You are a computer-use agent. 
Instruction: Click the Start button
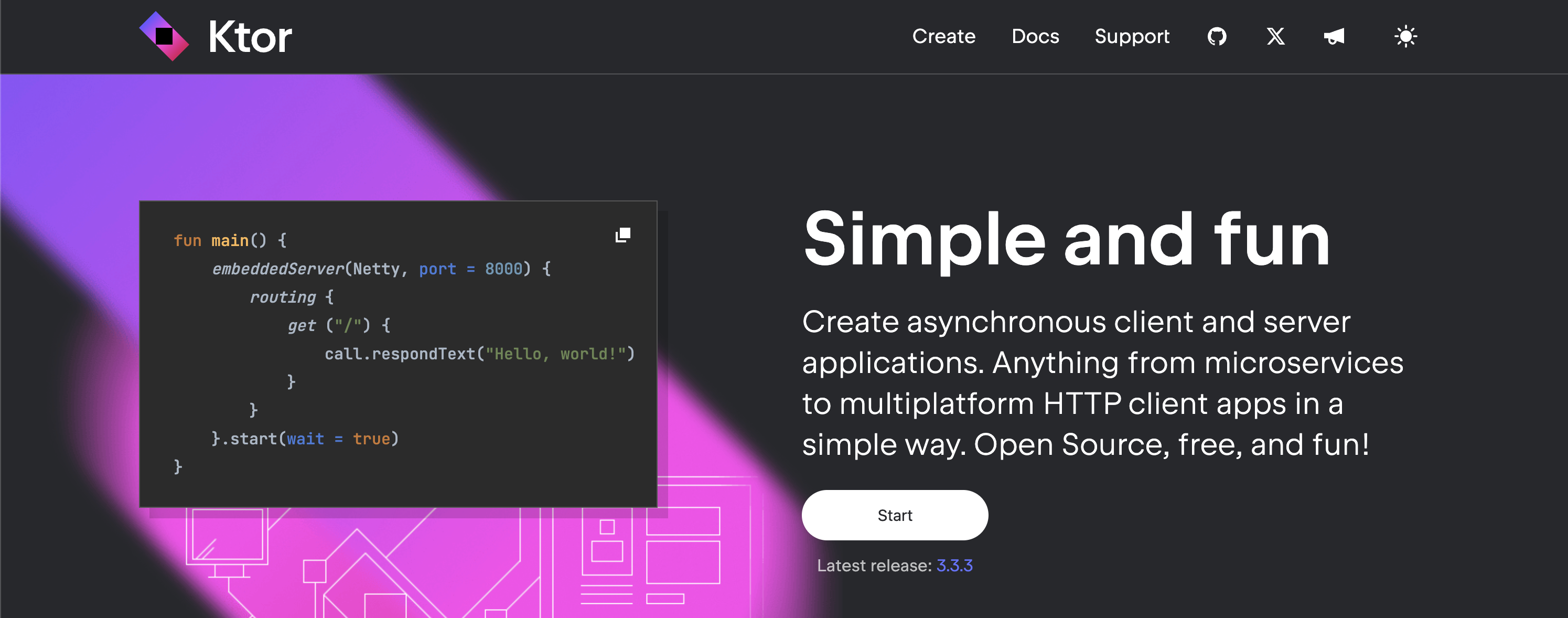pos(895,515)
